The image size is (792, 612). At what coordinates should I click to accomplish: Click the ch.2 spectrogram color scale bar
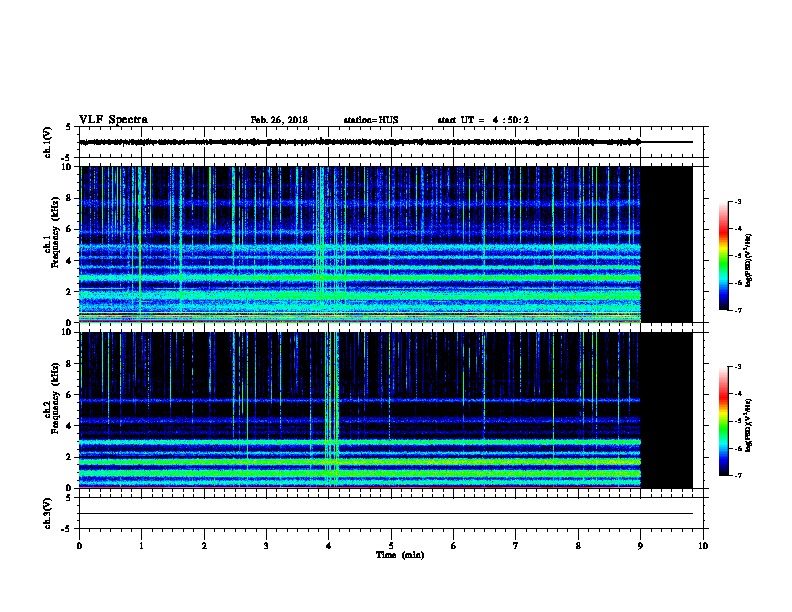(x=723, y=421)
